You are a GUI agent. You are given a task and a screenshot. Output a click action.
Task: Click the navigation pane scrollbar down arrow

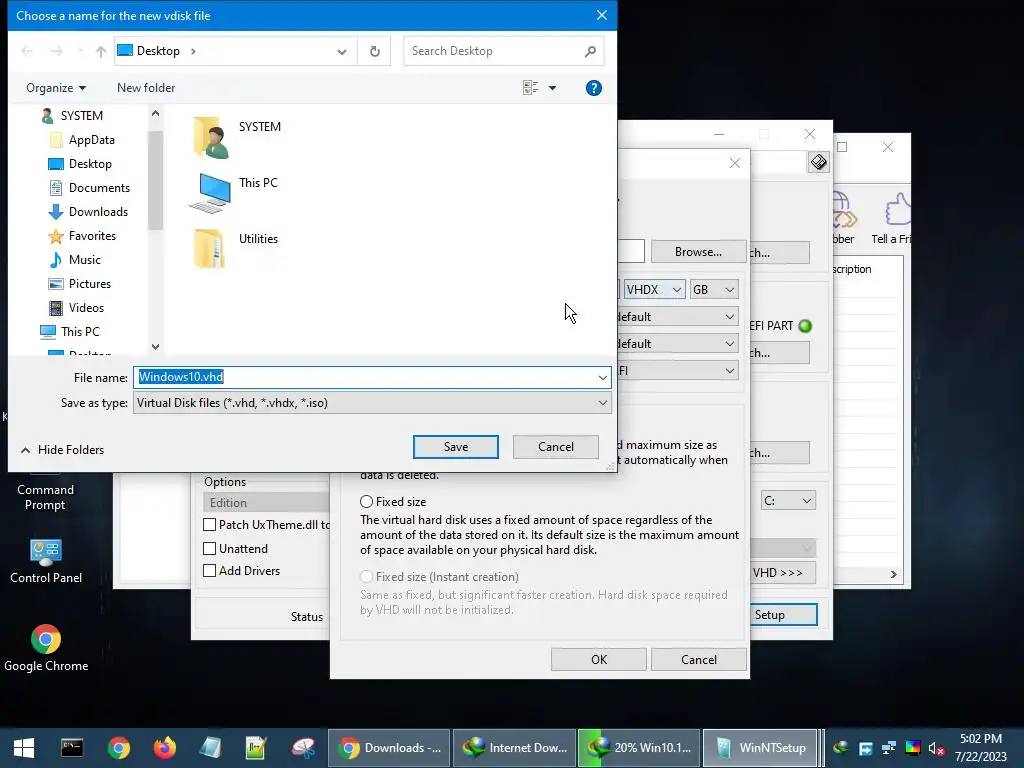coord(155,347)
